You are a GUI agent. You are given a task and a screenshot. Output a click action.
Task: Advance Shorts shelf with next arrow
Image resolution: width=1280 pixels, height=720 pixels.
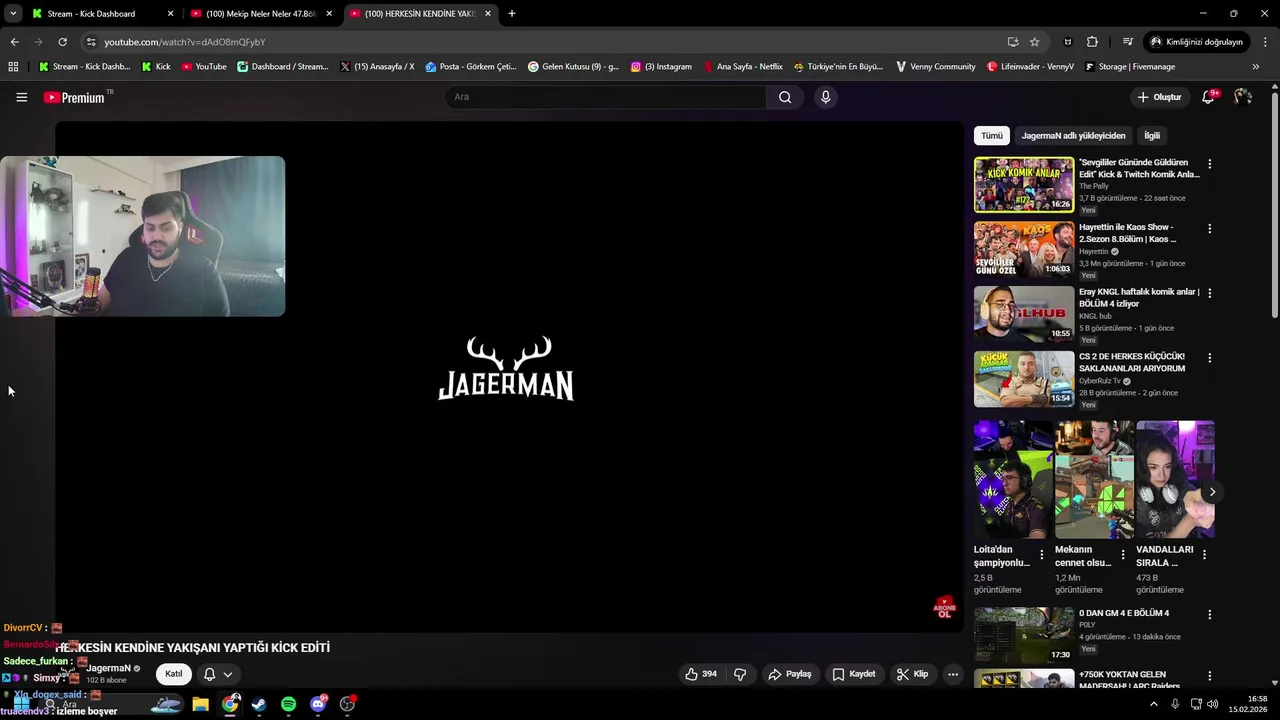pyautogui.click(x=1212, y=492)
